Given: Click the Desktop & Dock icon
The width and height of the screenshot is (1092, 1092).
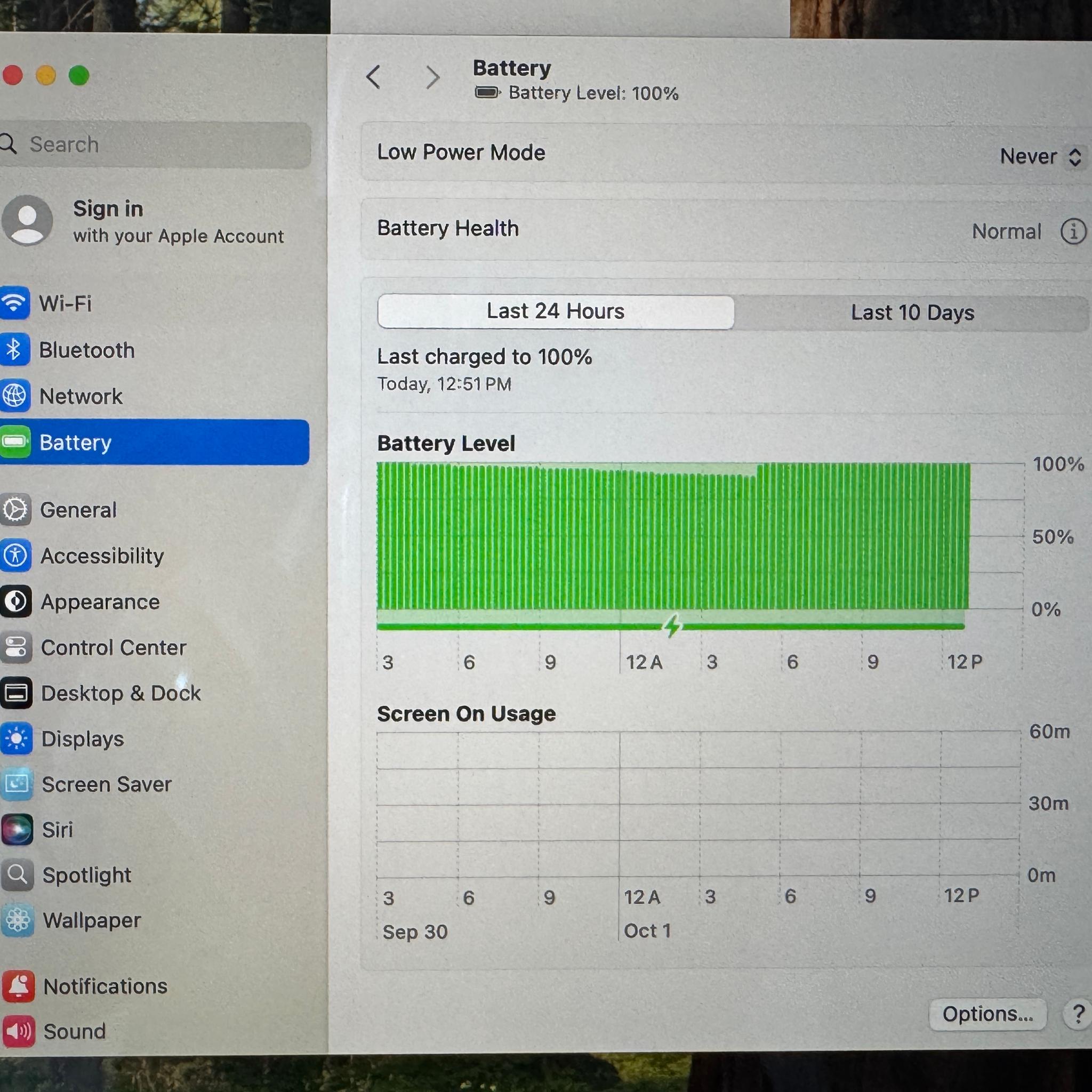Looking at the screenshot, I should click(x=16, y=693).
